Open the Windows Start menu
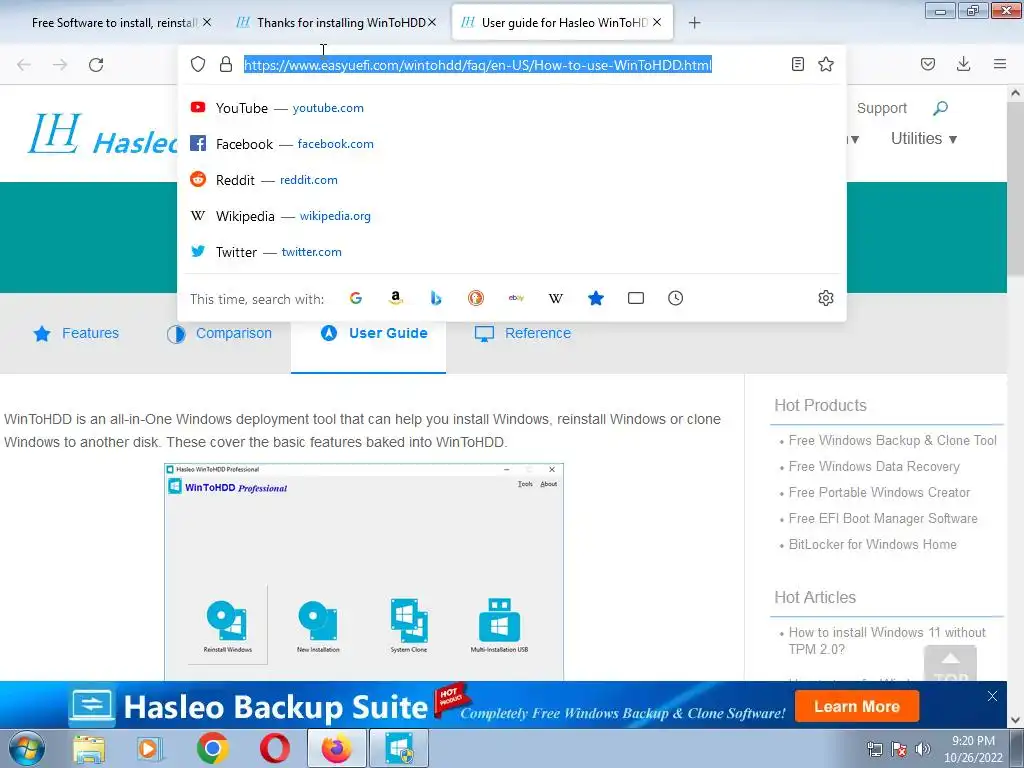Image resolution: width=1024 pixels, height=768 pixels. pyautogui.click(x=27, y=748)
